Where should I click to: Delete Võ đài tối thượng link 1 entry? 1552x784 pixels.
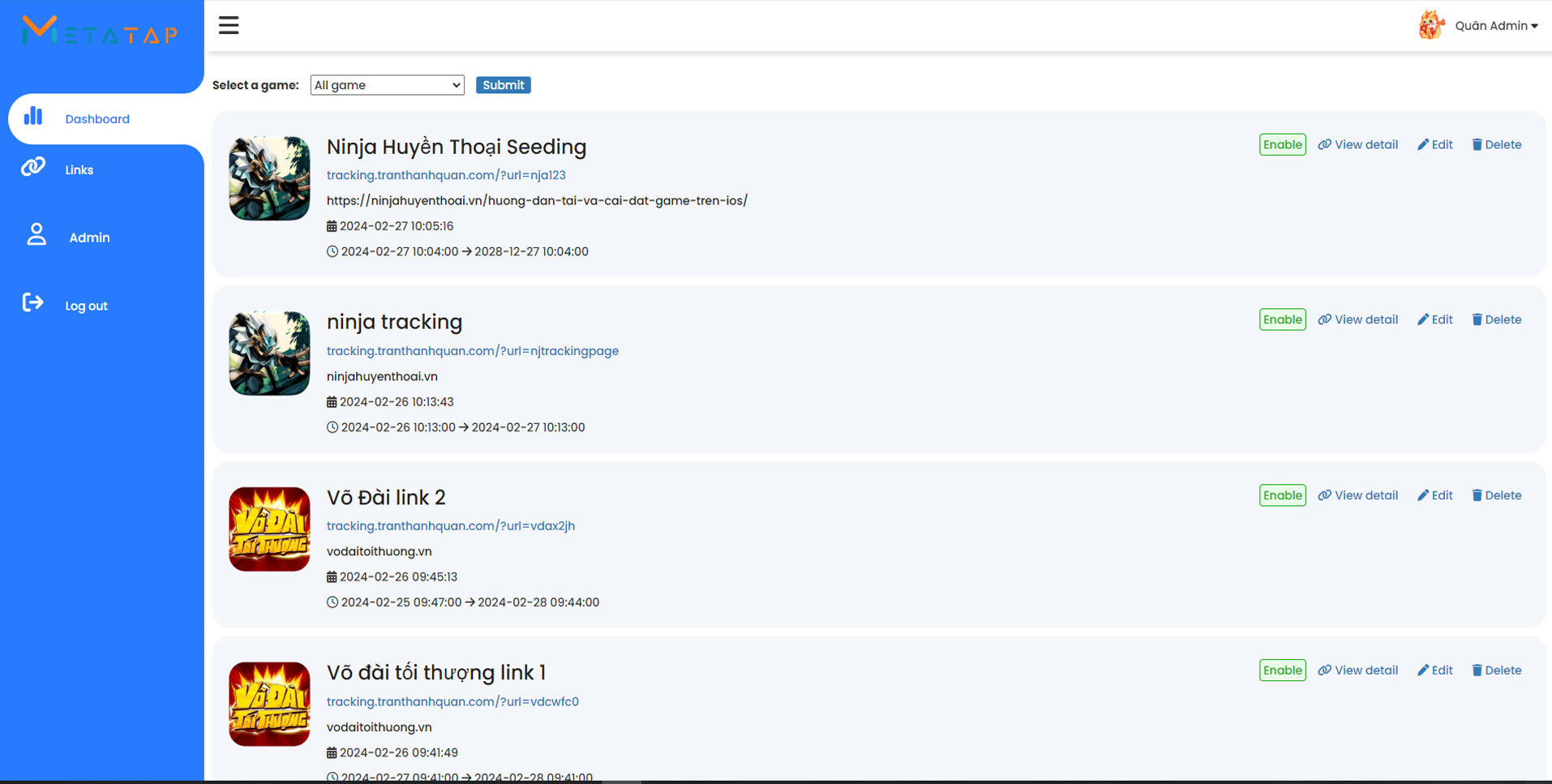(1497, 670)
